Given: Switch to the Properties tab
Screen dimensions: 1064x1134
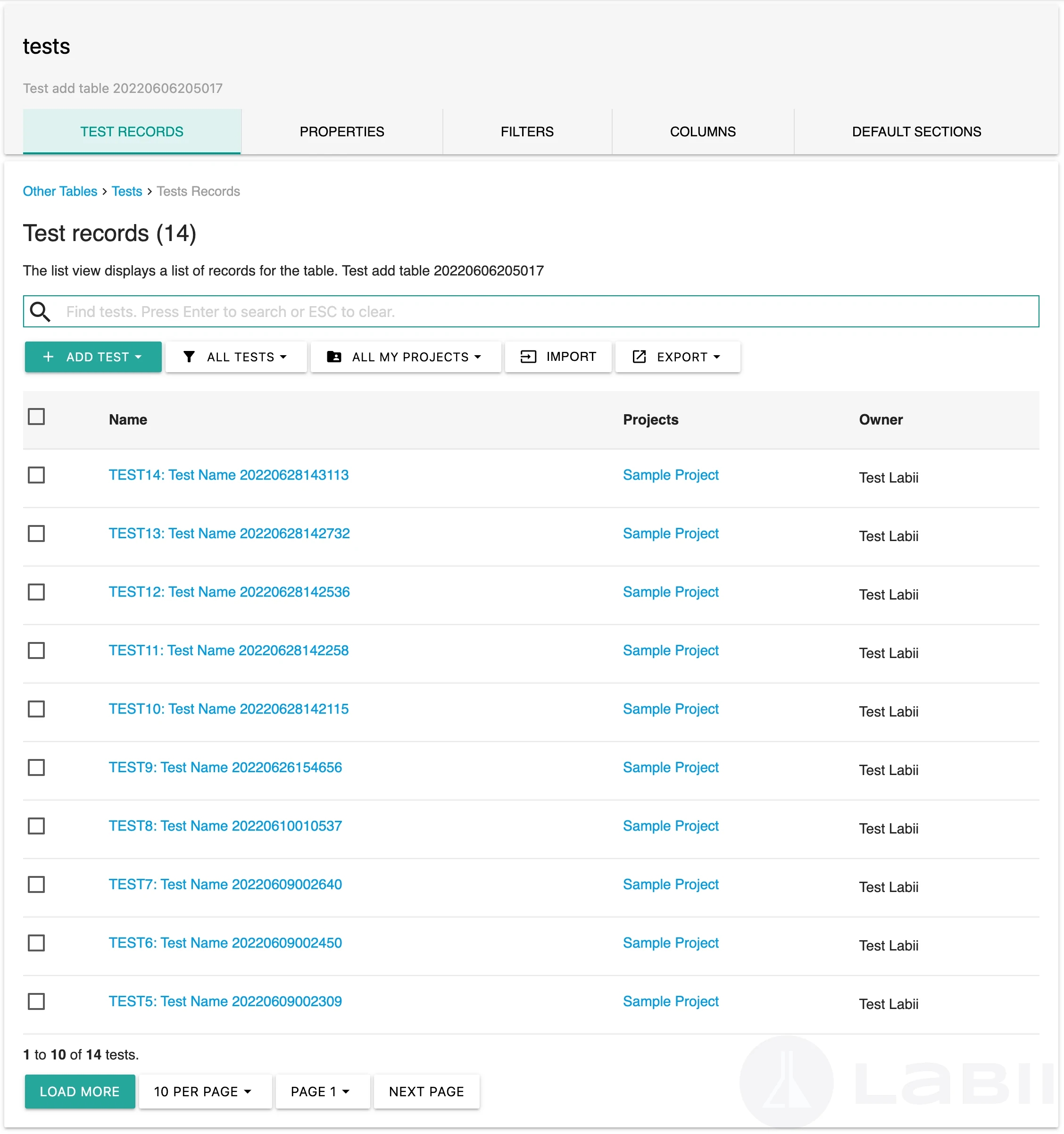Looking at the screenshot, I should tap(341, 132).
